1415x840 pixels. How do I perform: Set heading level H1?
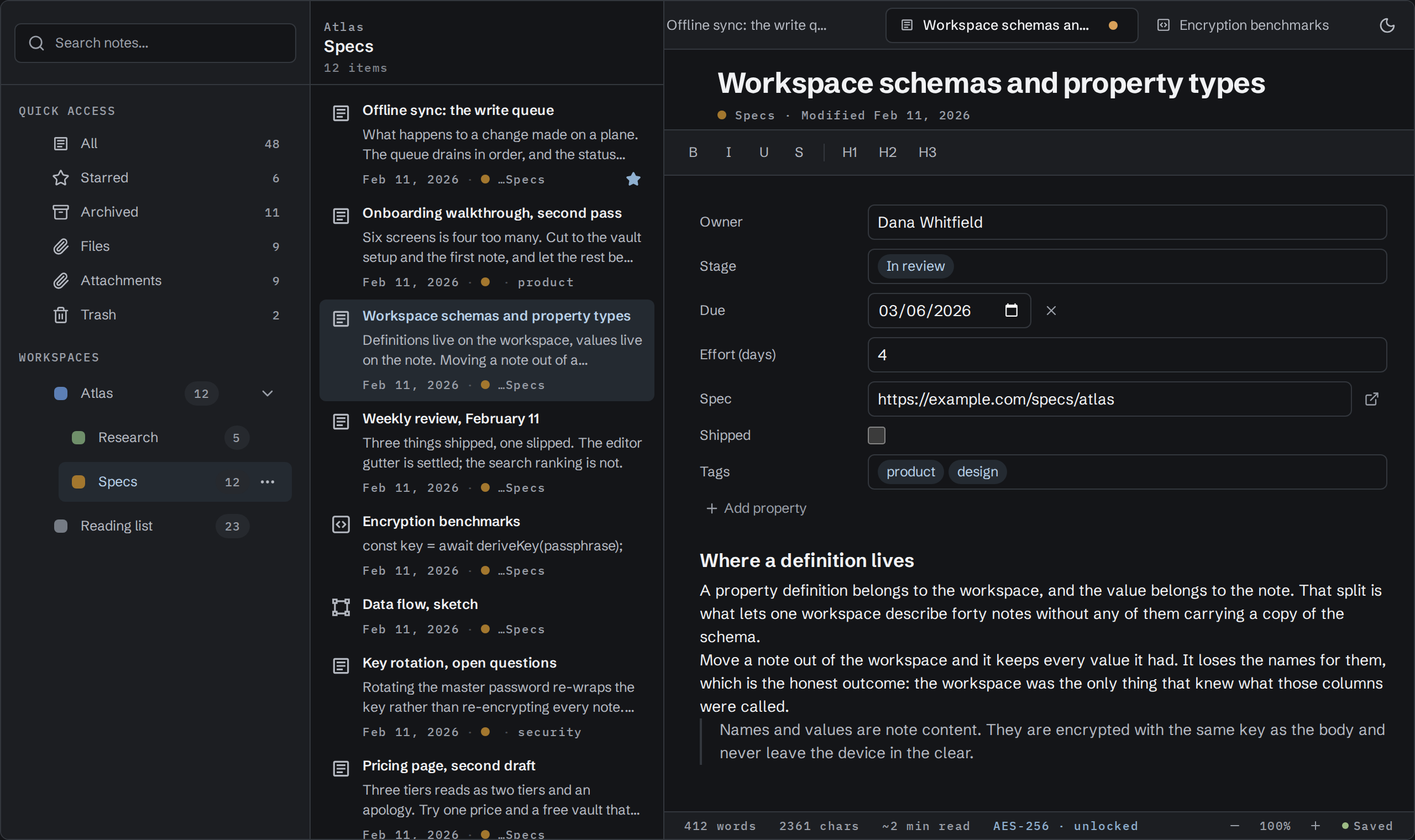click(850, 153)
